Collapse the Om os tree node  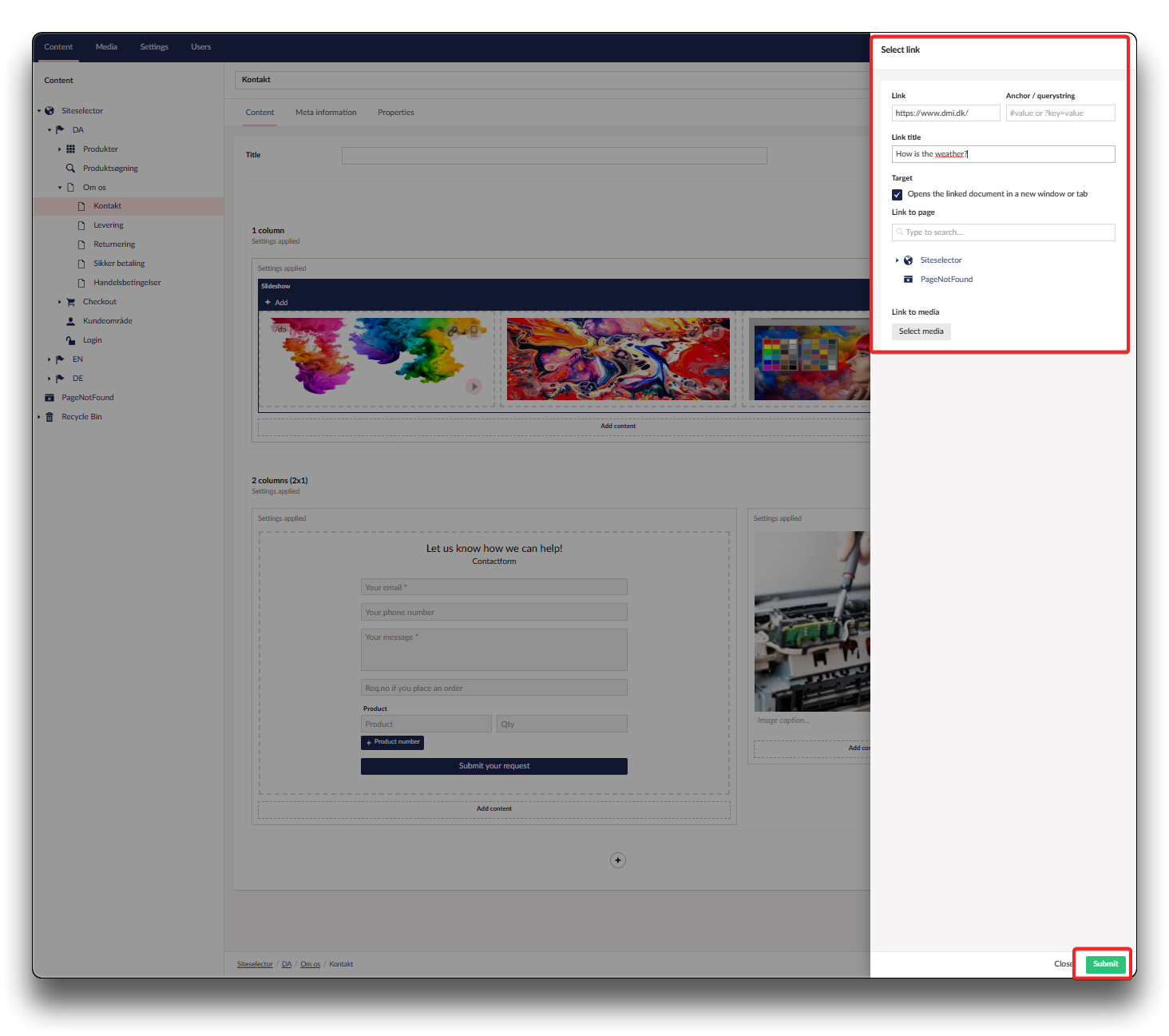pyautogui.click(x=60, y=188)
